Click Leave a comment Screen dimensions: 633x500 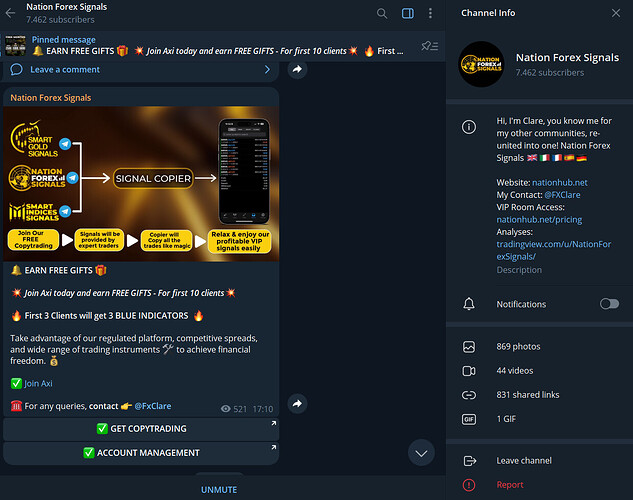click(65, 69)
